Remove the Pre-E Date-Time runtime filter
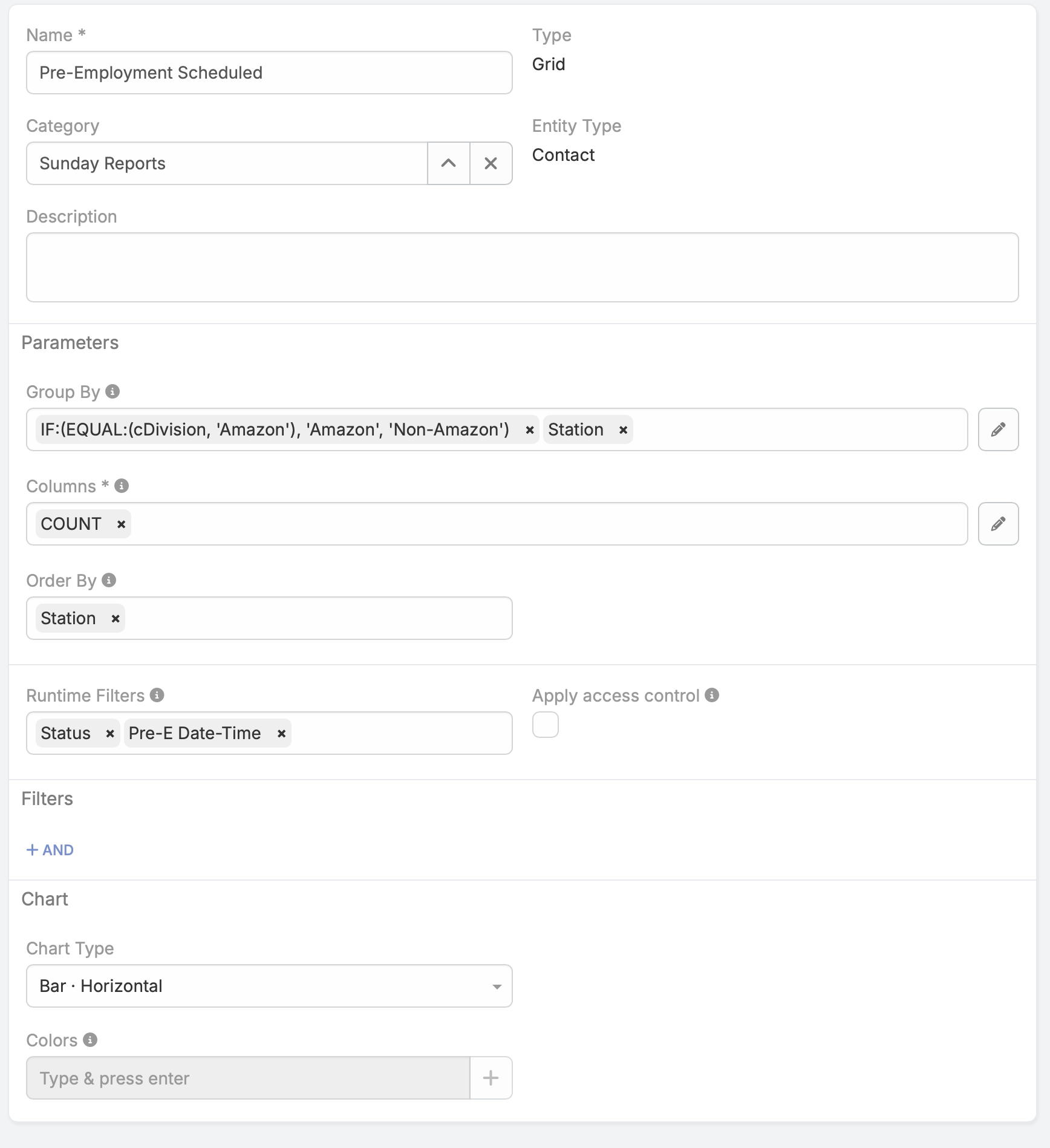The image size is (1050, 1148). pyautogui.click(x=281, y=734)
